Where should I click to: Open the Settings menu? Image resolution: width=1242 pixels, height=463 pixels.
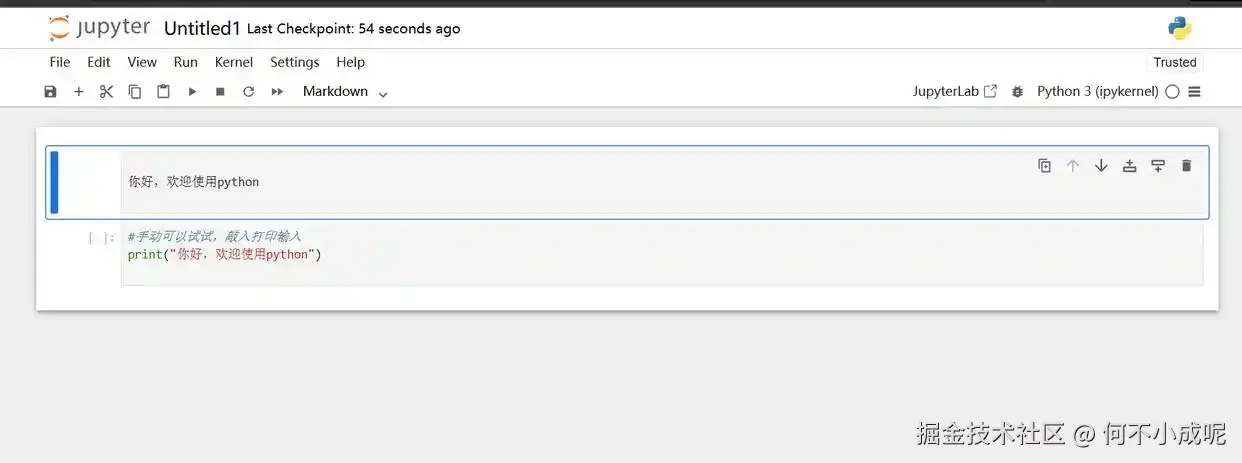295,62
